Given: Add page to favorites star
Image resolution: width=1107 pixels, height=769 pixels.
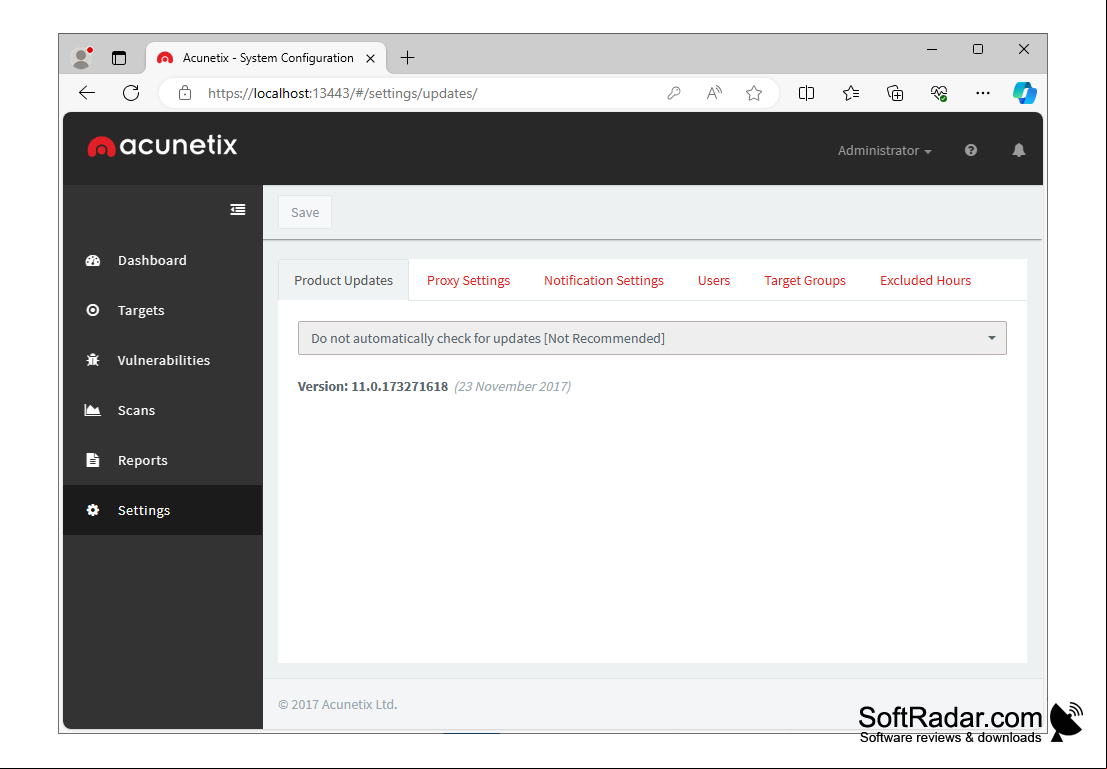Looking at the screenshot, I should [754, 93].
